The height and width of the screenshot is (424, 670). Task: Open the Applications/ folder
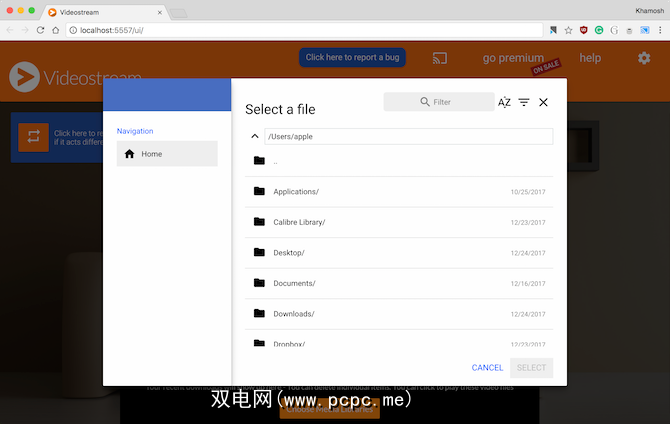click(x=399, y=191)
